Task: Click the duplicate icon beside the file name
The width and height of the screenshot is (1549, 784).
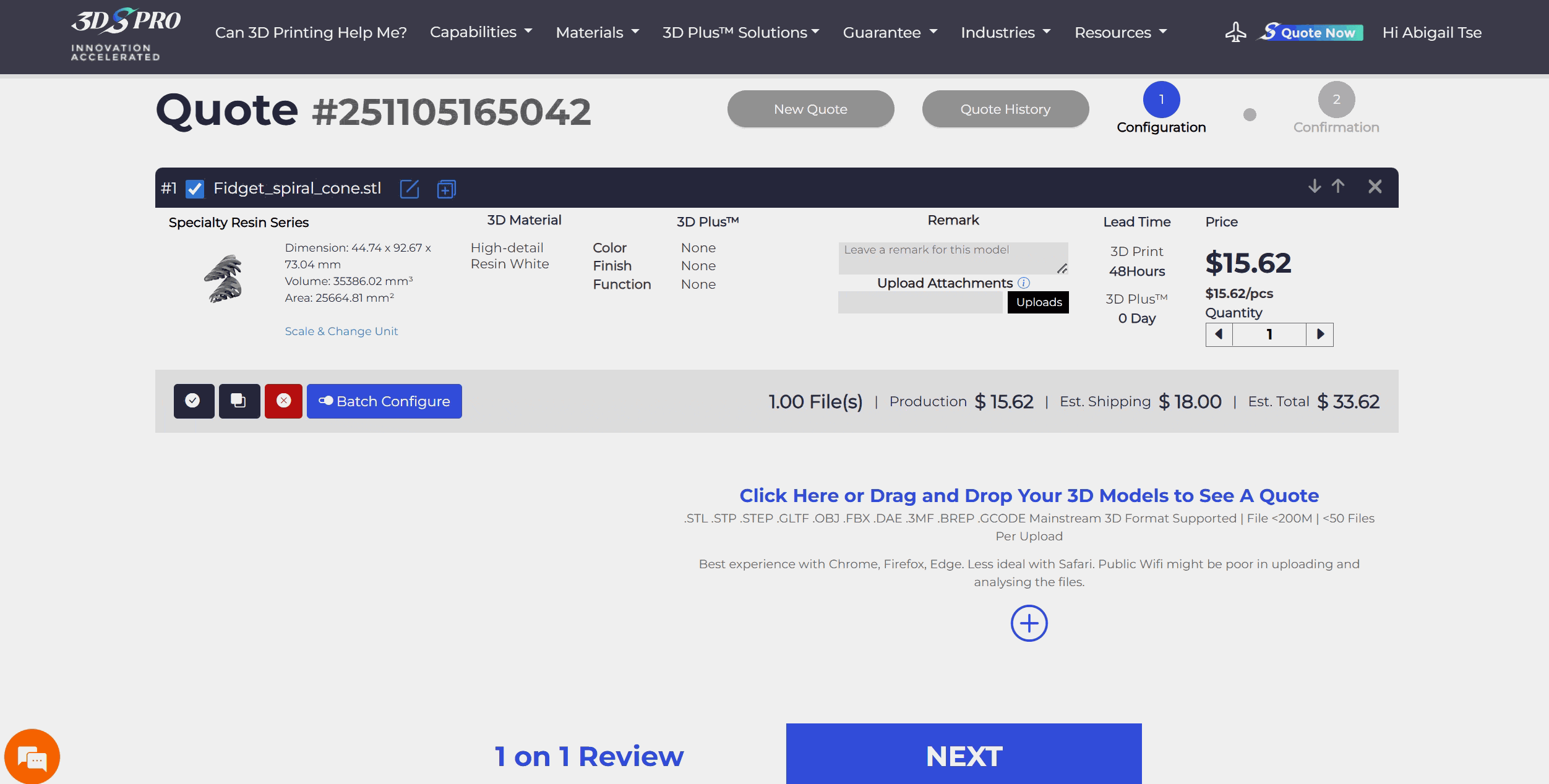Action: pyautogui.click(x=446, y=189)
